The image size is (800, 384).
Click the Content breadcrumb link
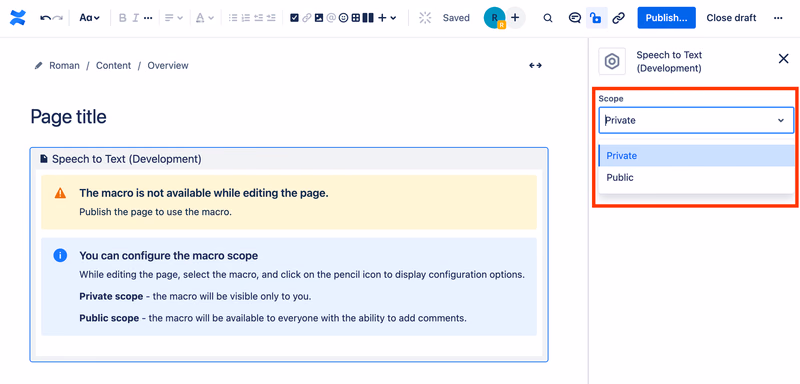pos(113,65)
